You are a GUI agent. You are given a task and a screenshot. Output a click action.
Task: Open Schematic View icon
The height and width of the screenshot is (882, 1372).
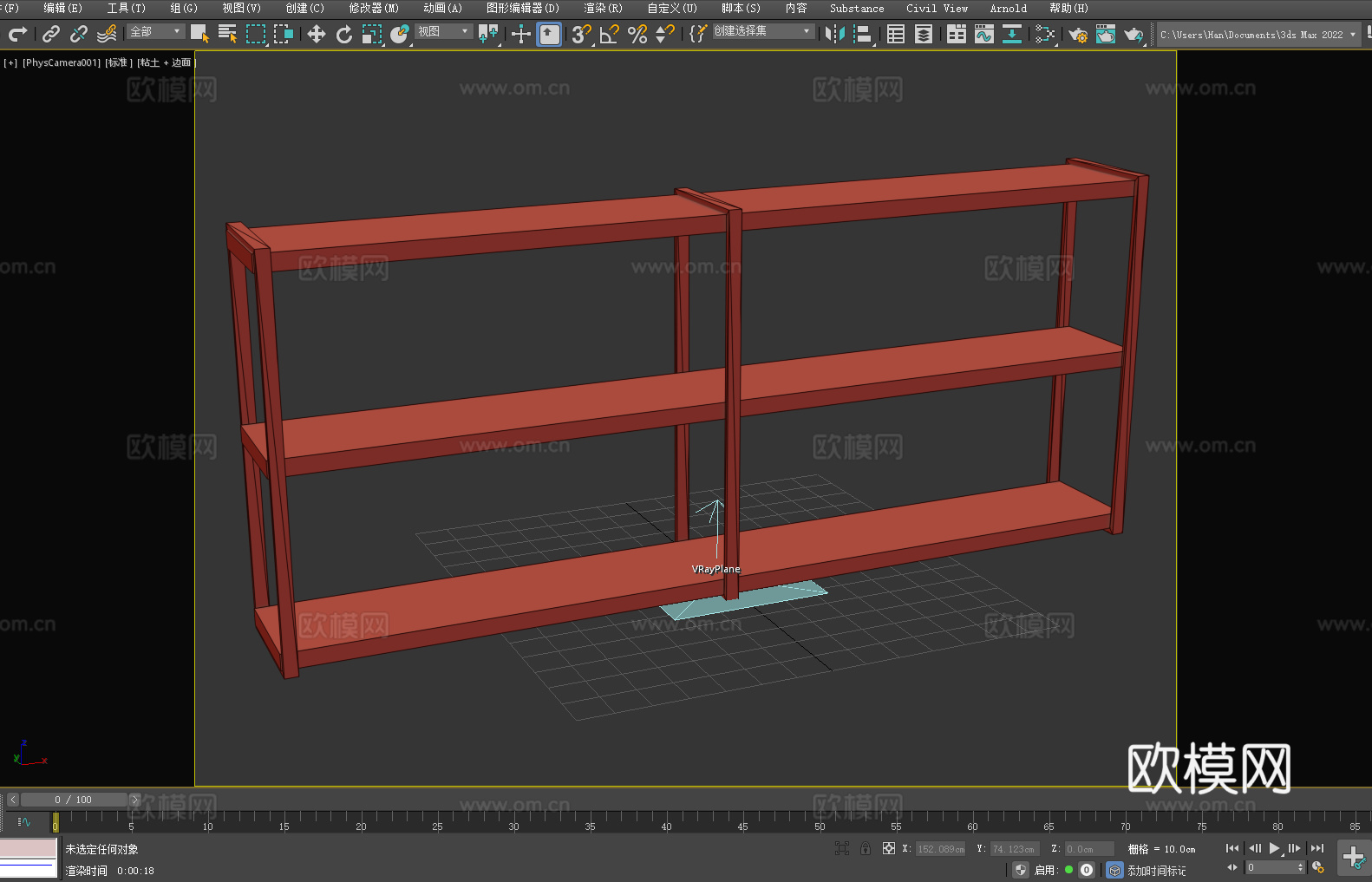[1012, 34]
